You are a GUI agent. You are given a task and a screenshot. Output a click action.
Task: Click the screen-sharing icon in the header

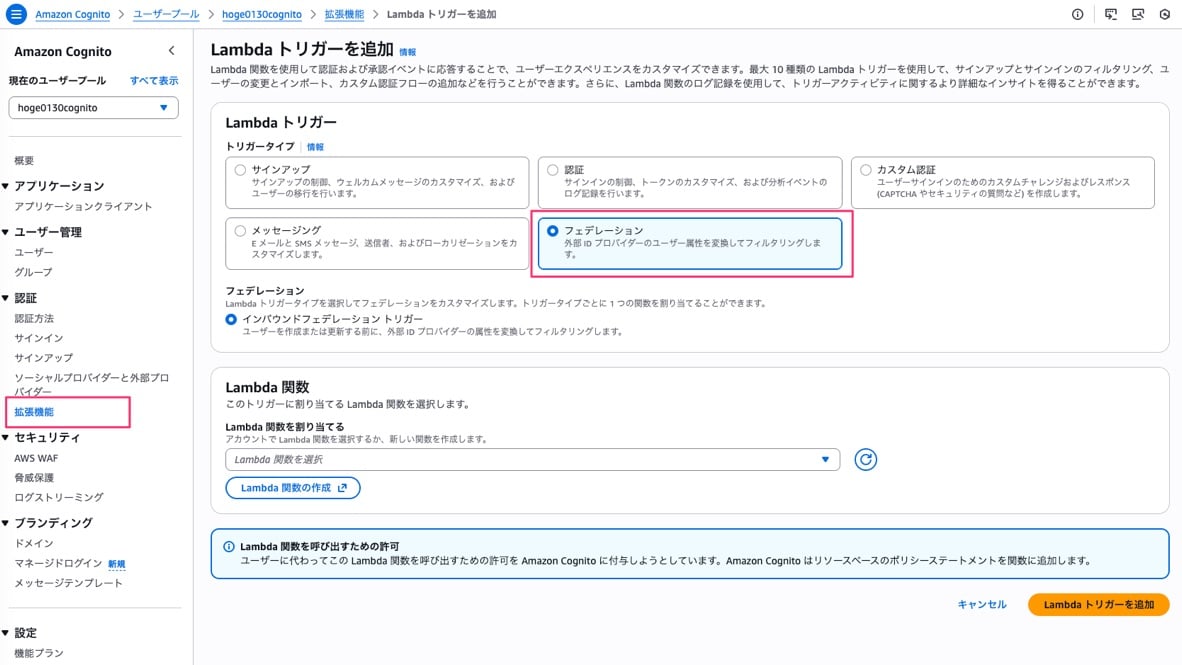(x=1137, y=14)
